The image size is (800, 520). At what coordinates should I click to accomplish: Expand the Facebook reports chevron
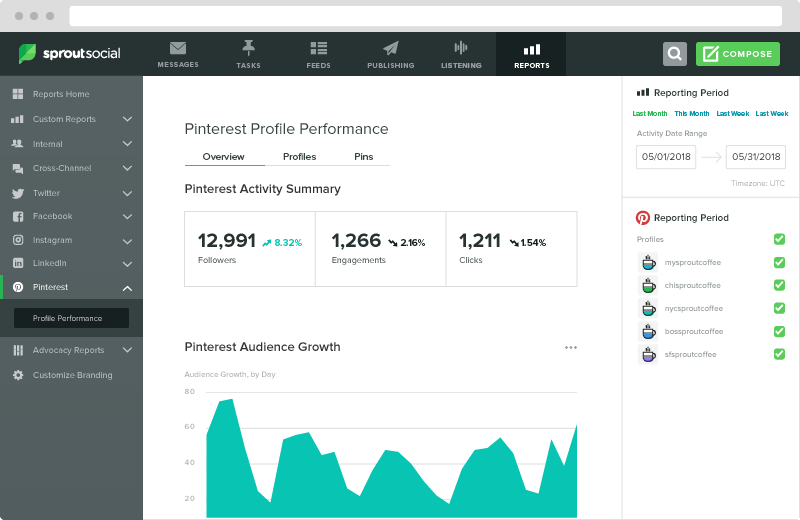coord(128,216)
